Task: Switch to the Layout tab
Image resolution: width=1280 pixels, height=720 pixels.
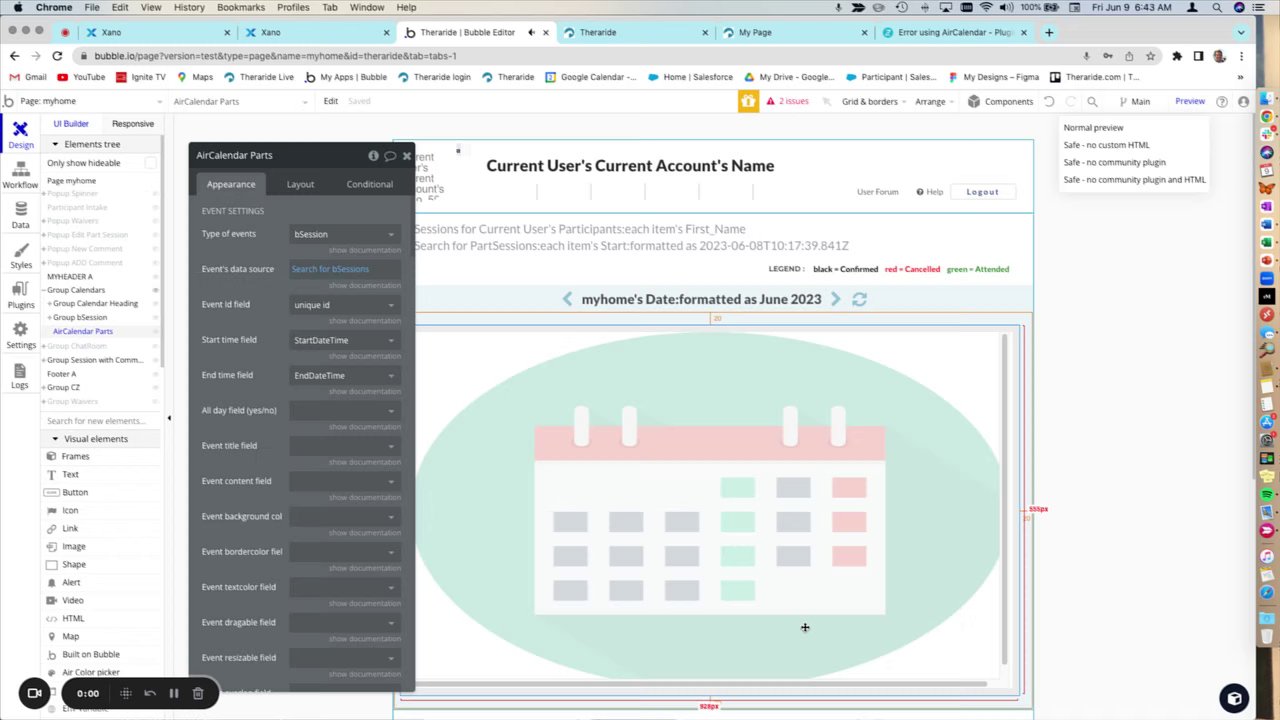Action: pyautogui.click(x=300, y=184)
